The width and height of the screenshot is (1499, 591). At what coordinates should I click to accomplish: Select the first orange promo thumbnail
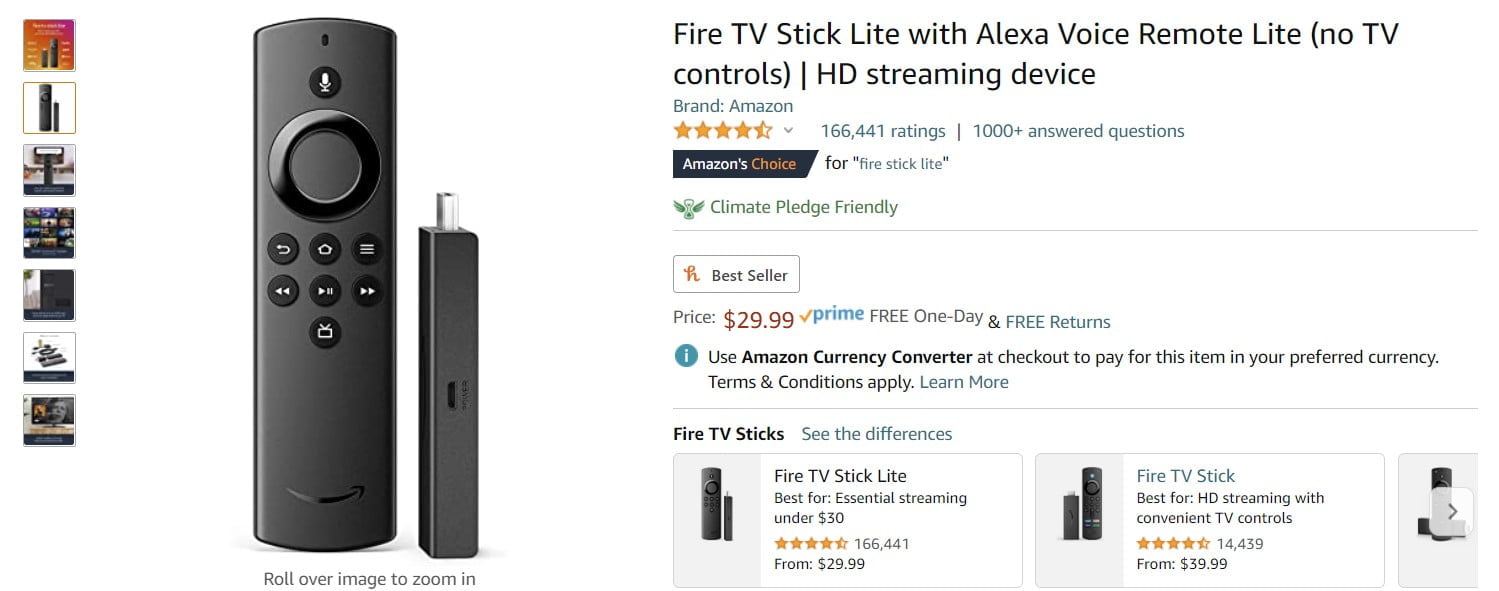tap(49, 45)
